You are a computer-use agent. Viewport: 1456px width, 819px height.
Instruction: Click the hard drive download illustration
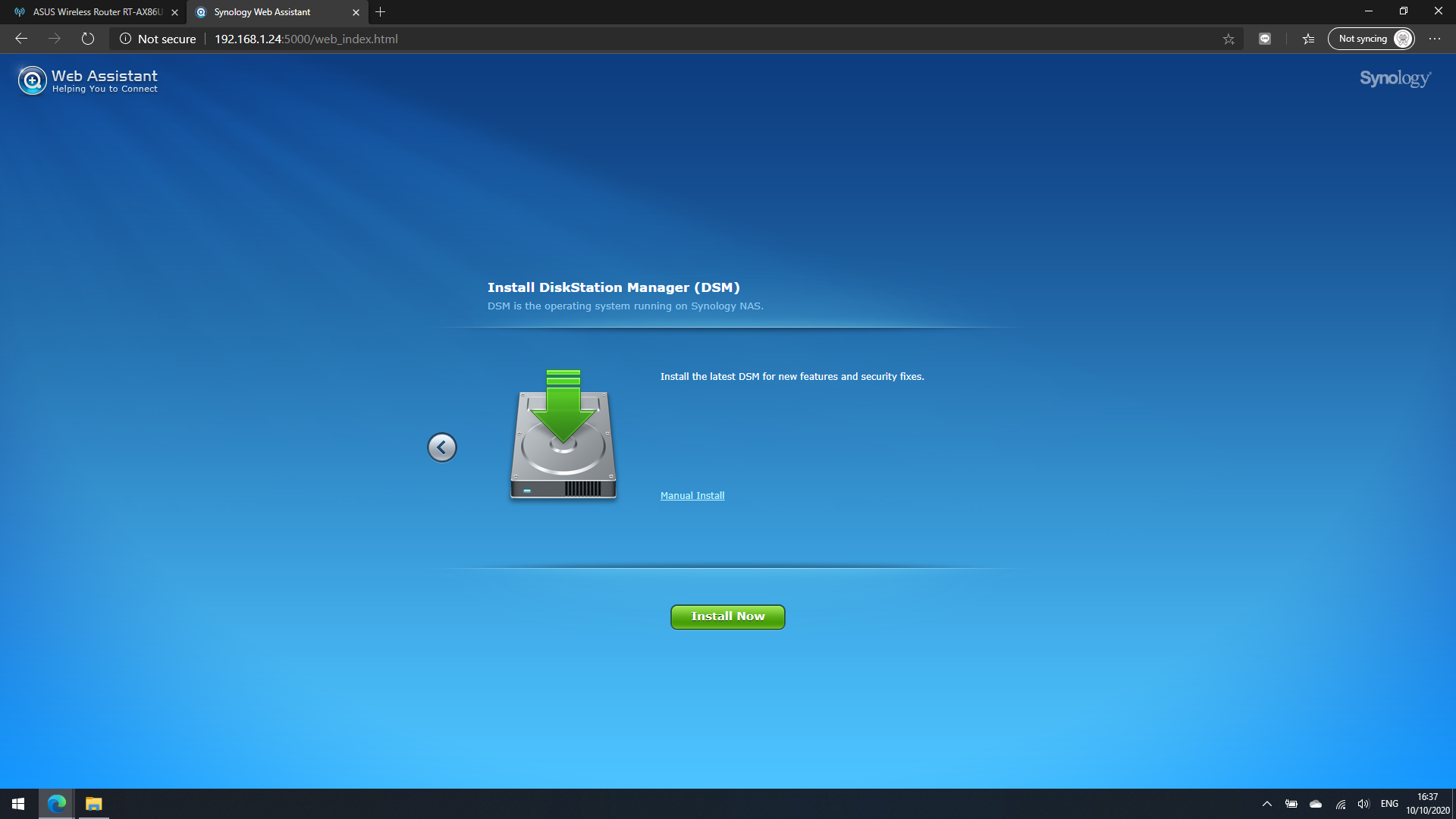[x=563, y=435]
